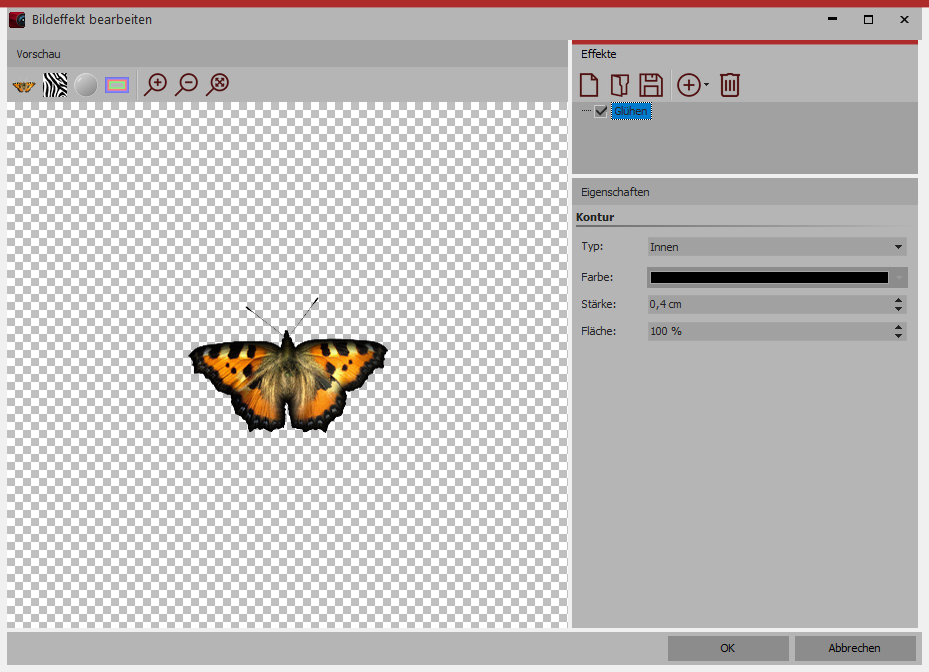This screenshot has width=929, height=672.
Task: Confirm with the OK button
Action: tap(727, 648)
